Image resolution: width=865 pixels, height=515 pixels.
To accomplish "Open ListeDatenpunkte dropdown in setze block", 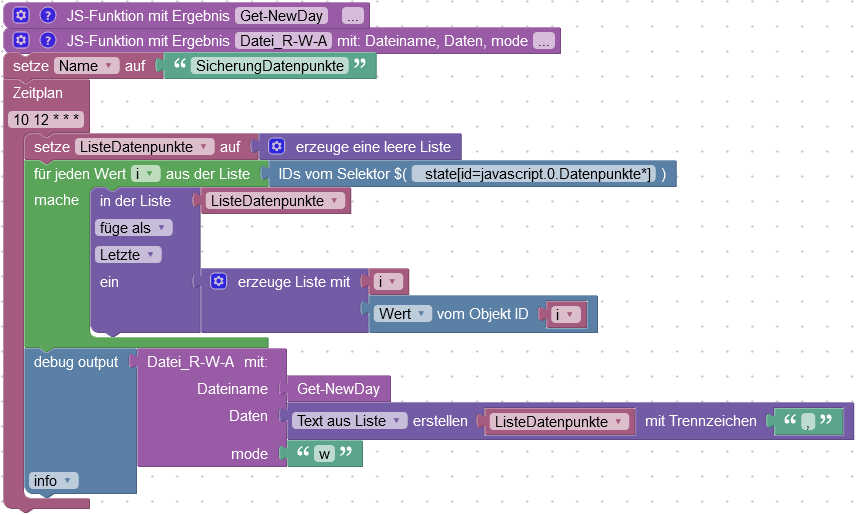I will (x=144, y=147).
